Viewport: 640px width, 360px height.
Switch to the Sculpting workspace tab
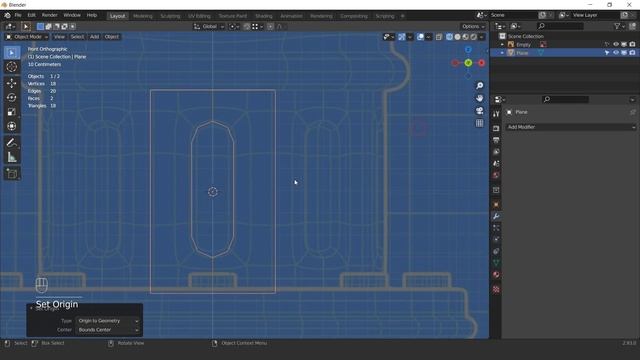click(170, 16)
